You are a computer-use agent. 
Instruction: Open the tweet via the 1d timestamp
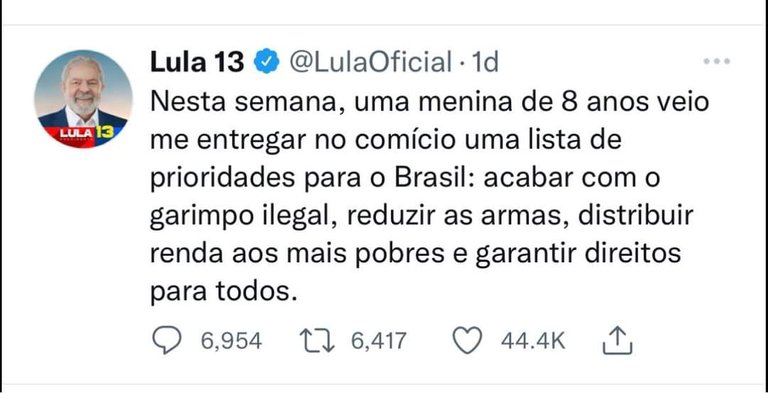[483, 62]
